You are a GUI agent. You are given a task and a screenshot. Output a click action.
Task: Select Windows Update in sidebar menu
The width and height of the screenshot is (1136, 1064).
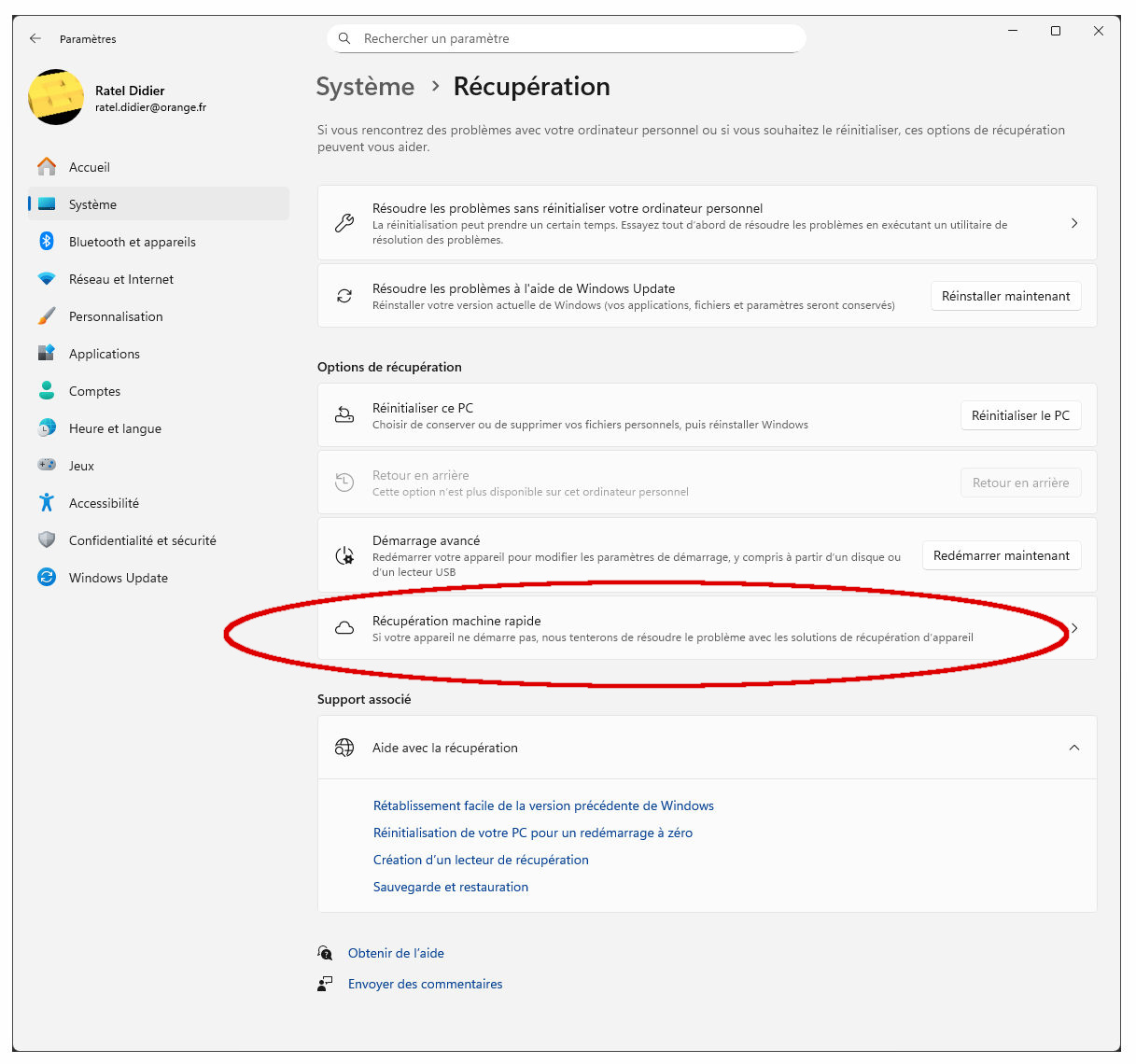159,578
